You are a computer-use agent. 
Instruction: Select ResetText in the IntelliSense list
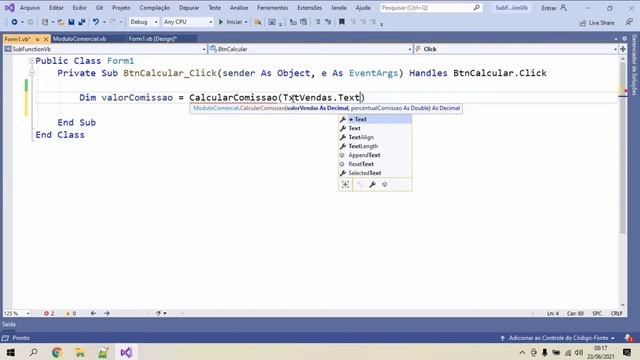click(375, 164)
